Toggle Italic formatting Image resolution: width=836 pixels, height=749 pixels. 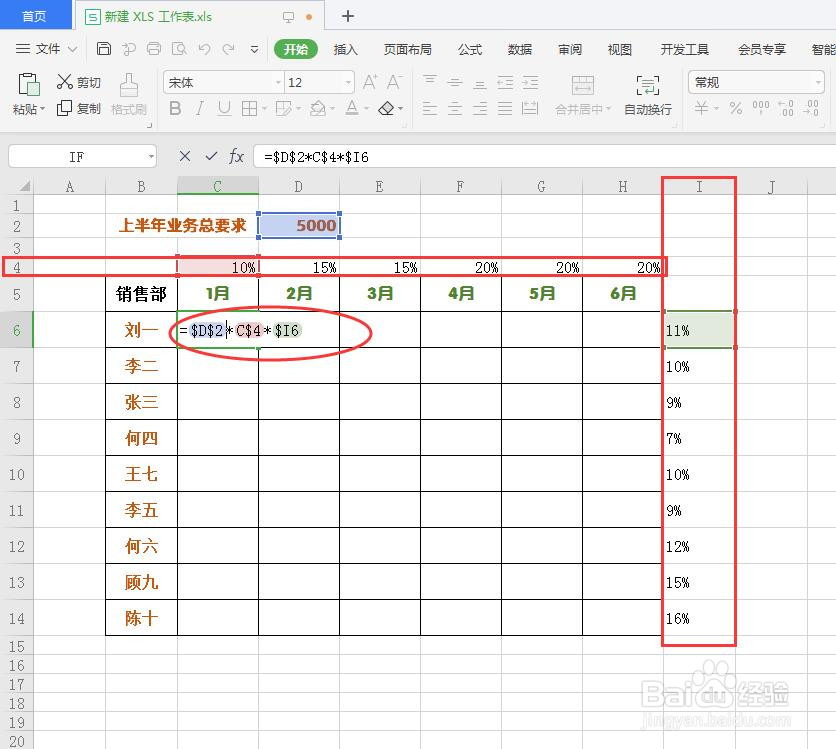pyautogui.click(x=199, y=109)
